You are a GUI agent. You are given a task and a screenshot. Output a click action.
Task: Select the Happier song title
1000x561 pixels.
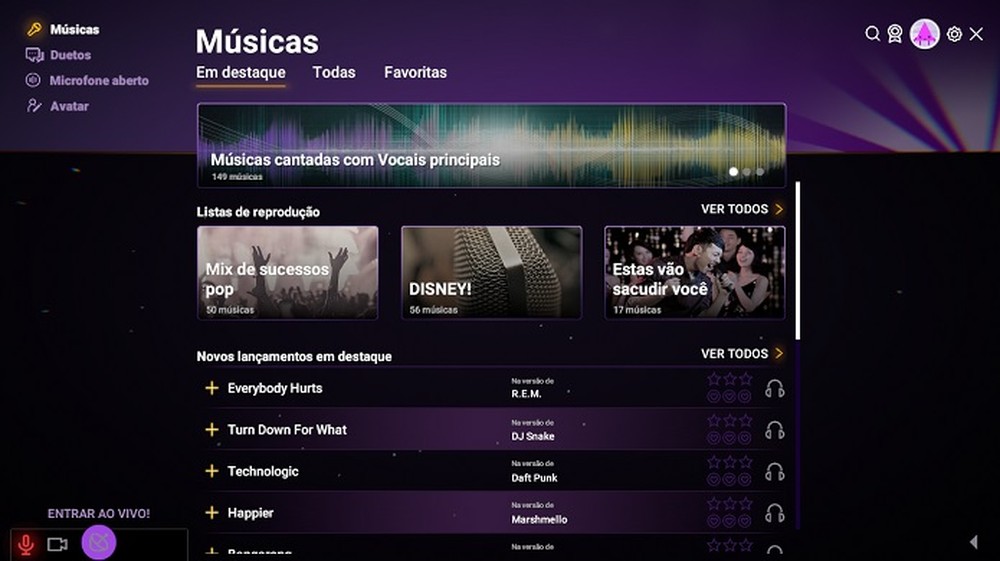pos(251,513)
